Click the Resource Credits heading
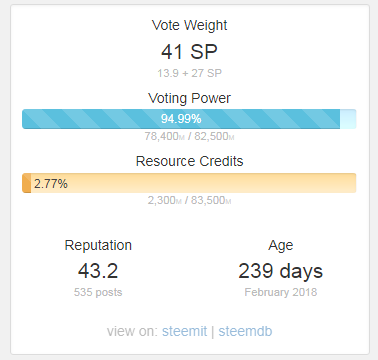The image size is (378, 360). click(189, 161)
